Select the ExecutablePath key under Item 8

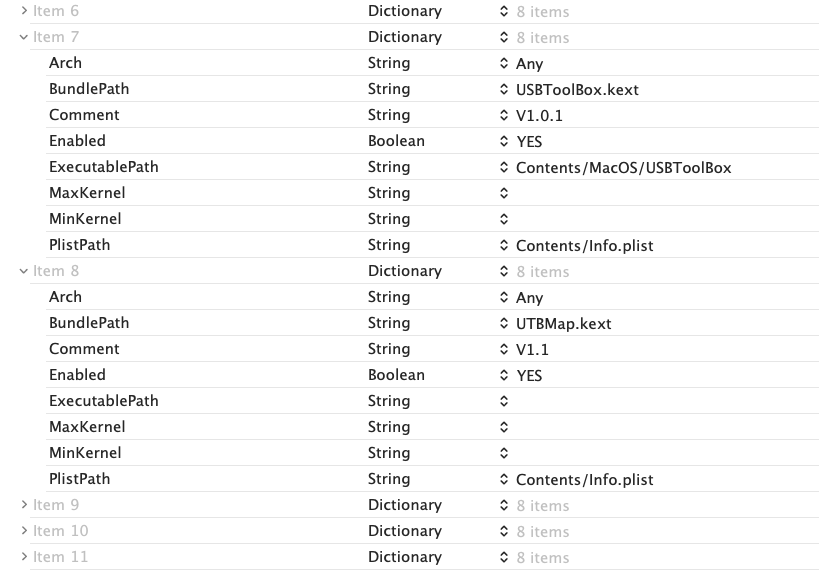[104, 401]
